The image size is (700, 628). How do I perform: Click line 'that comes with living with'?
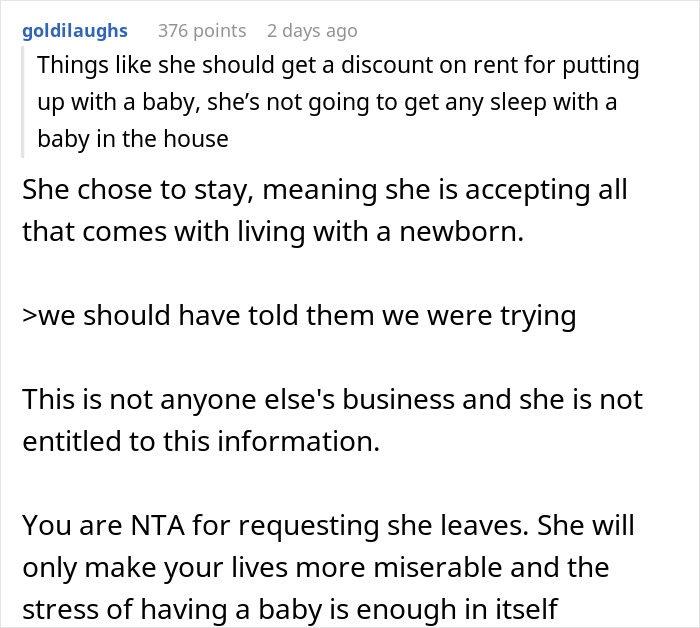[x=273, y=232]
